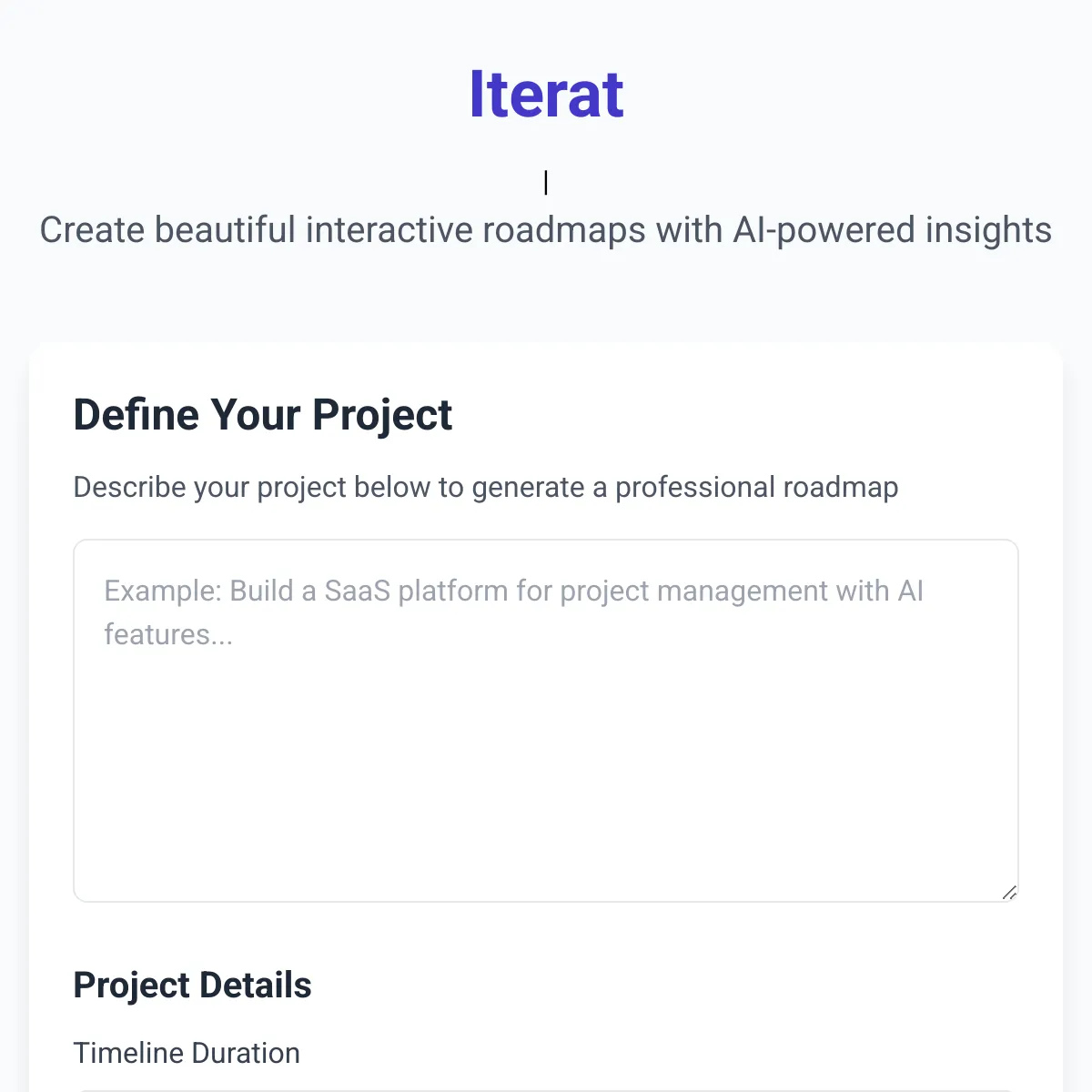Click the textarea resize handle
Viewport: 1092px width, 1092px height.
pyautogui.click(x=1008, y=893)
